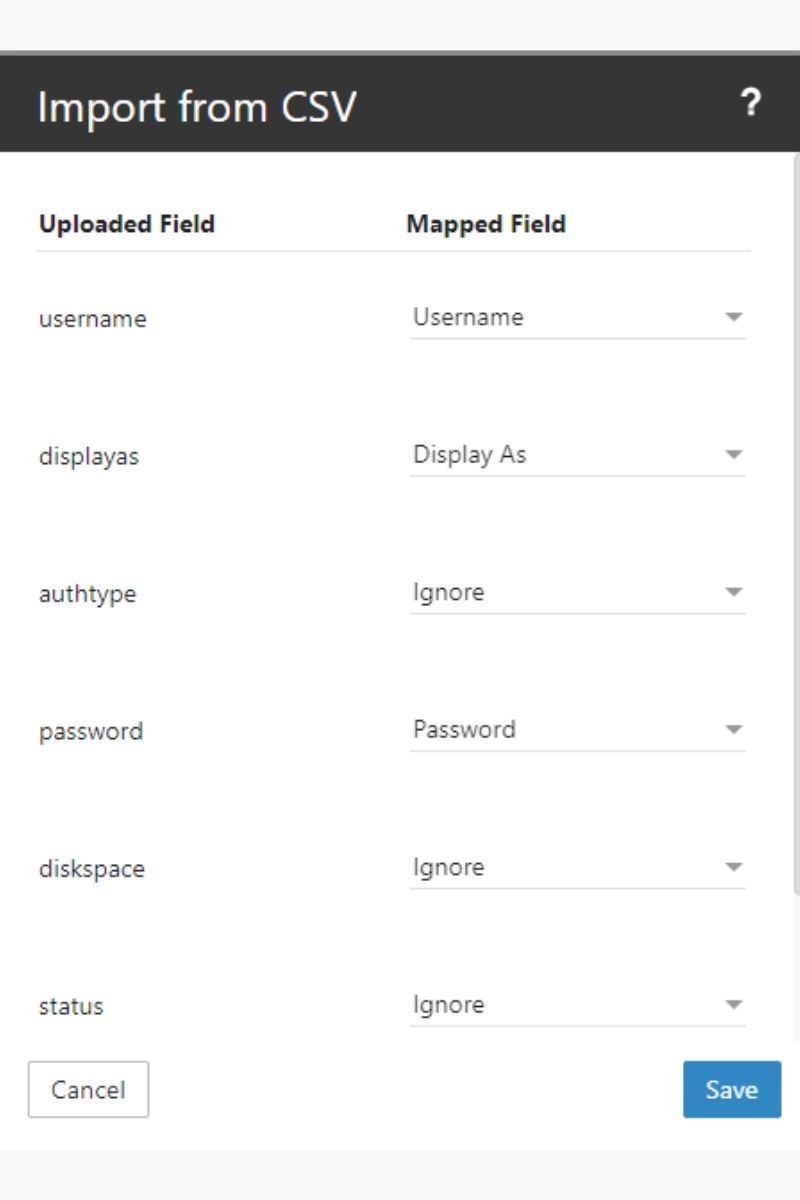Click the Import from CSV title
The image size is (800, 1200).
196,106
